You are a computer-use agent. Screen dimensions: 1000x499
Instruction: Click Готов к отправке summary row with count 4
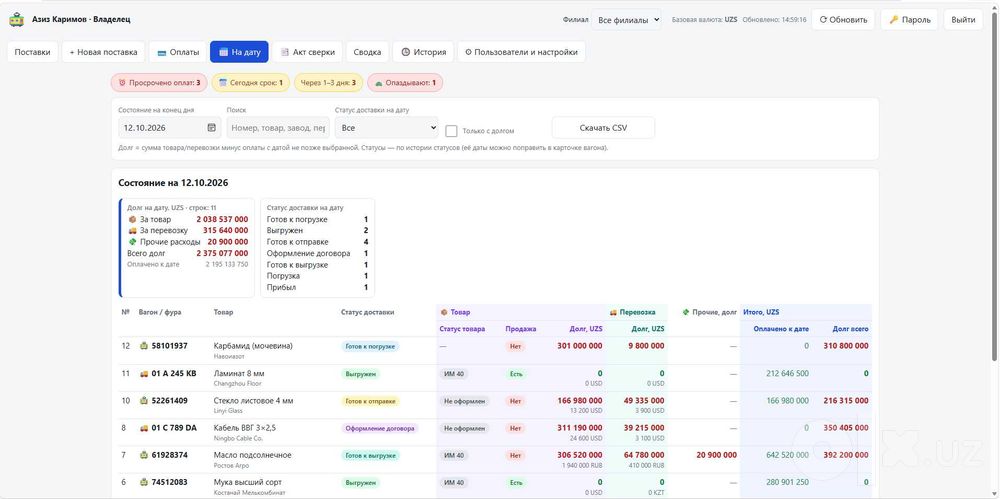tap(318, 242)
